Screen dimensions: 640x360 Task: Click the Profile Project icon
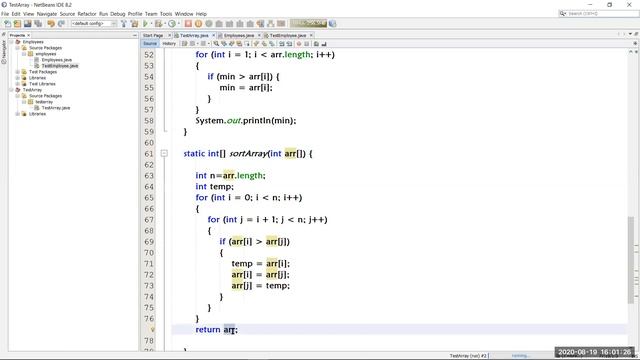(x=172, y=24)
